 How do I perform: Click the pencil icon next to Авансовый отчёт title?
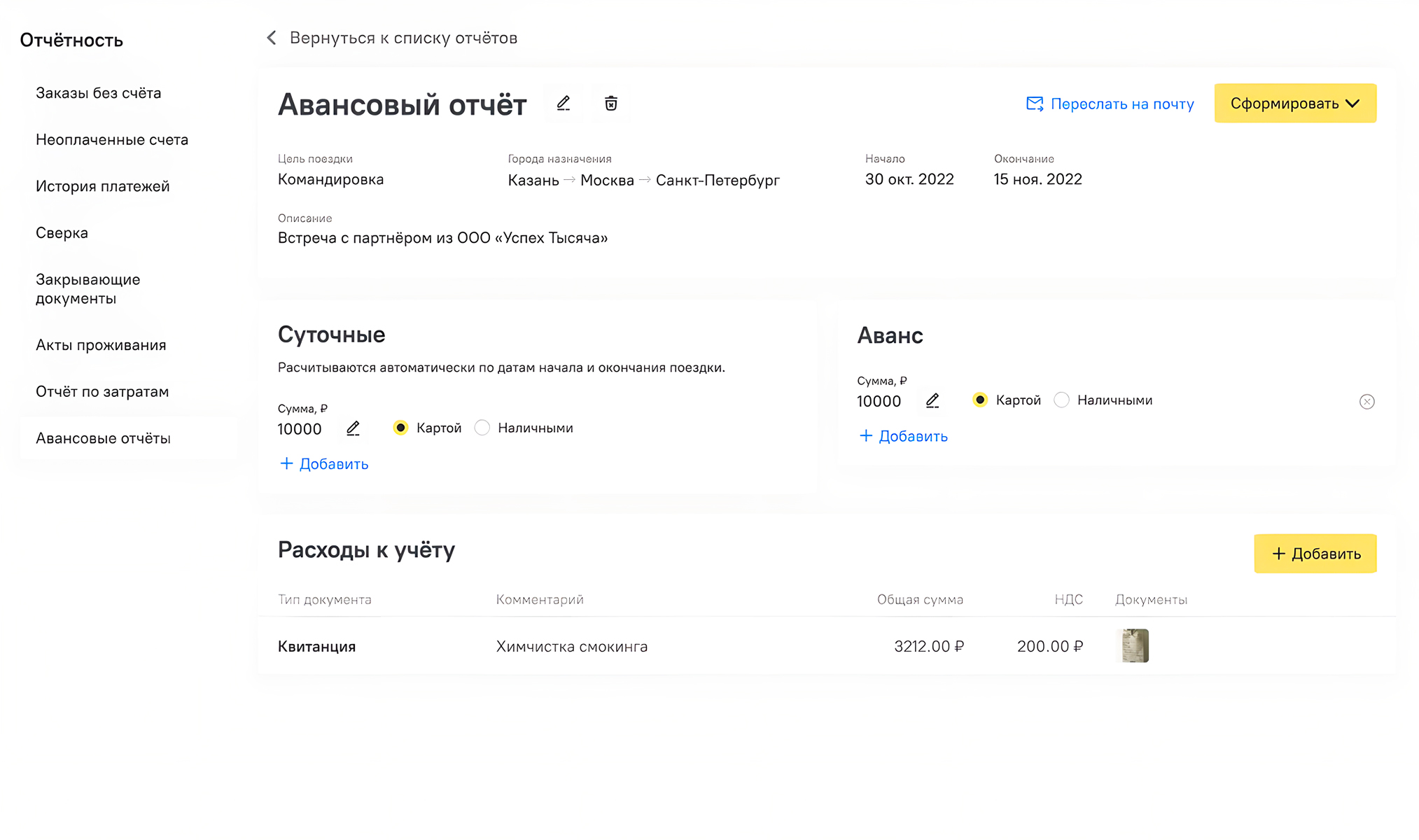click(x=564, y=104)
